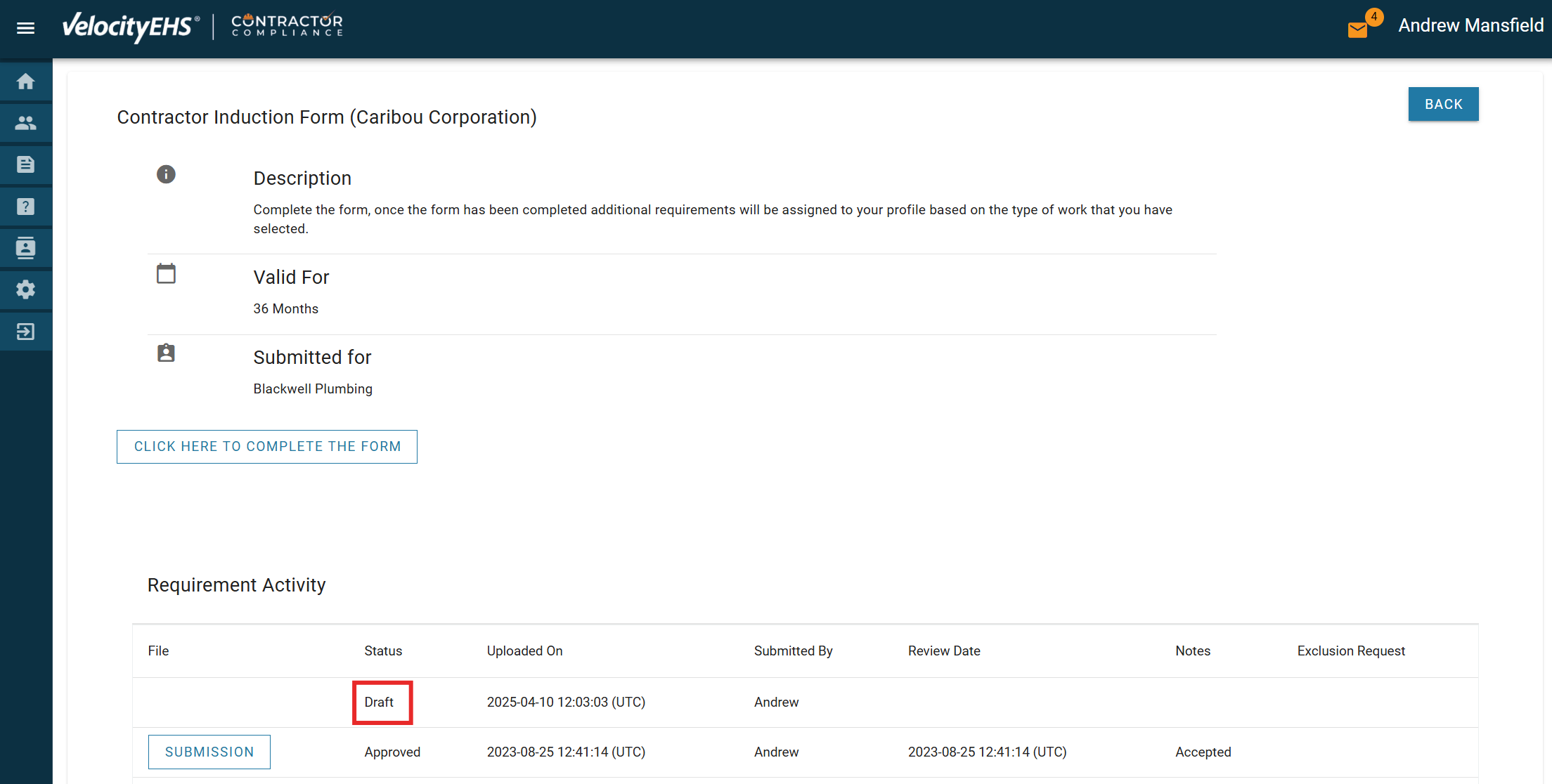This screenshot has width=1552, height=784.
Task: Open the hamburger navigation menu
Action: pos(26,28)
